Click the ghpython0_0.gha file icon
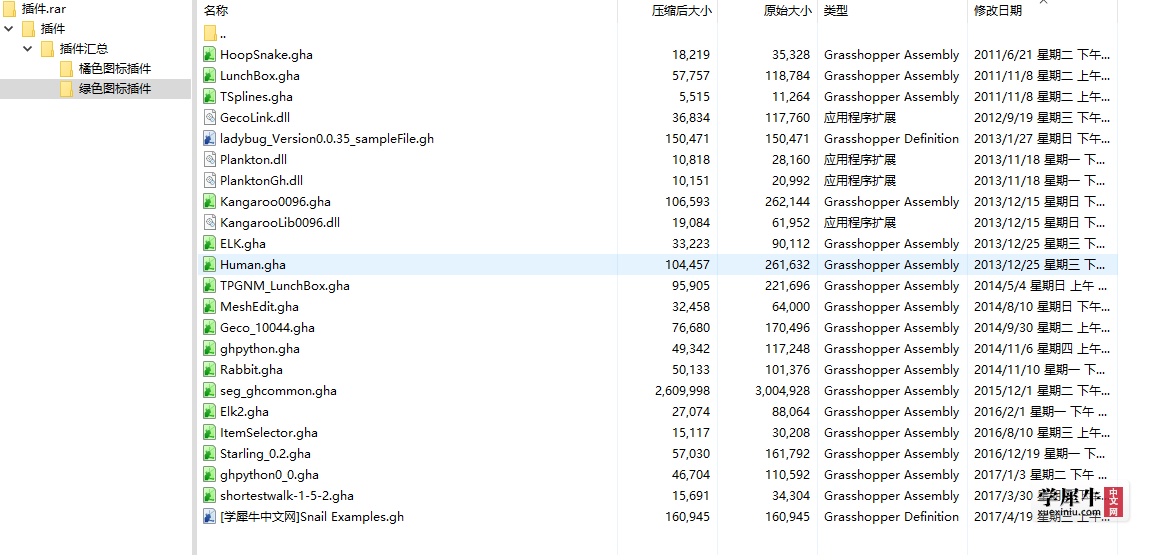 [x=210, y=475]
